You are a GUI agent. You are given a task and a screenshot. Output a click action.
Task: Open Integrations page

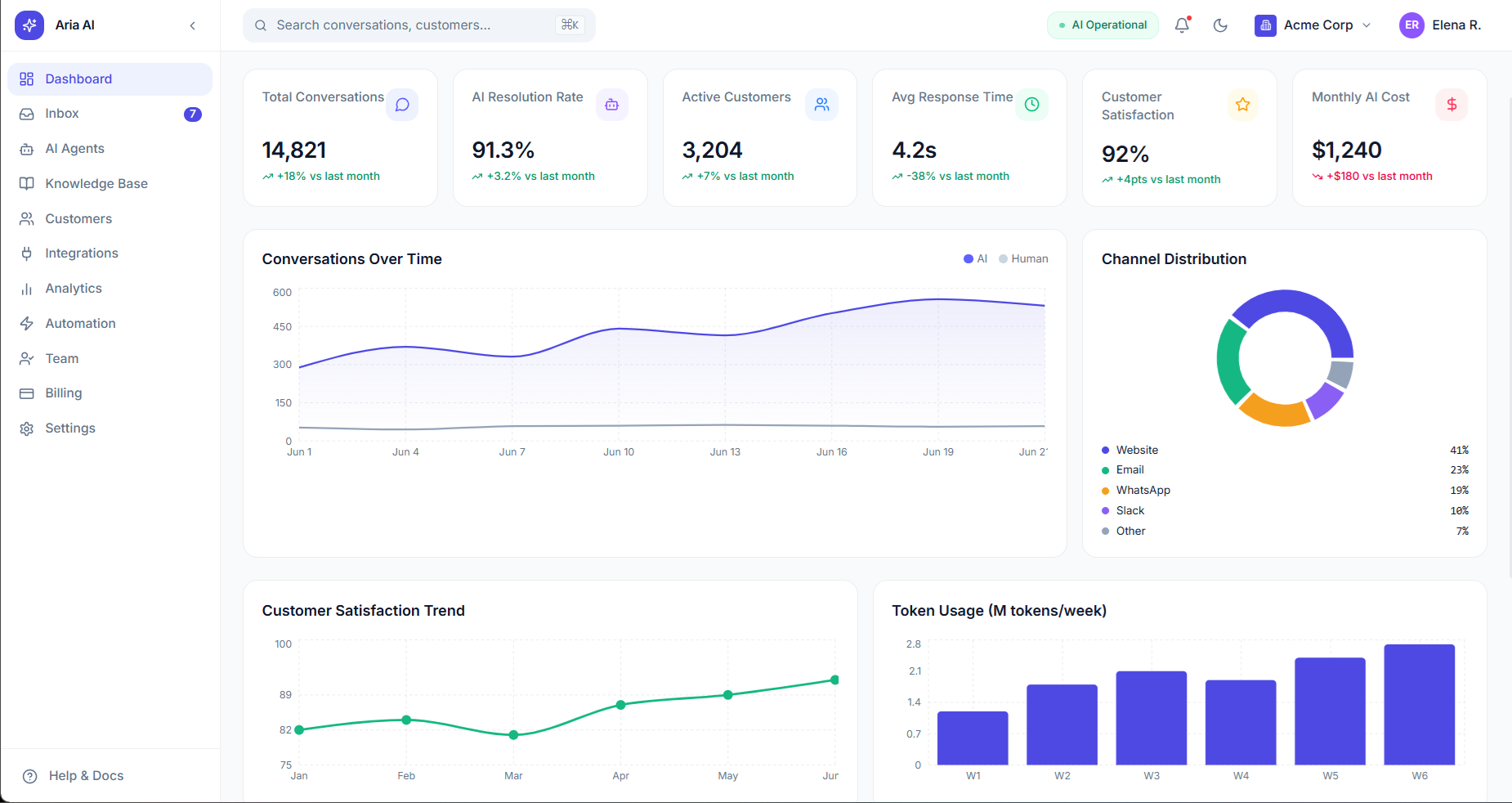pos(110,253)
